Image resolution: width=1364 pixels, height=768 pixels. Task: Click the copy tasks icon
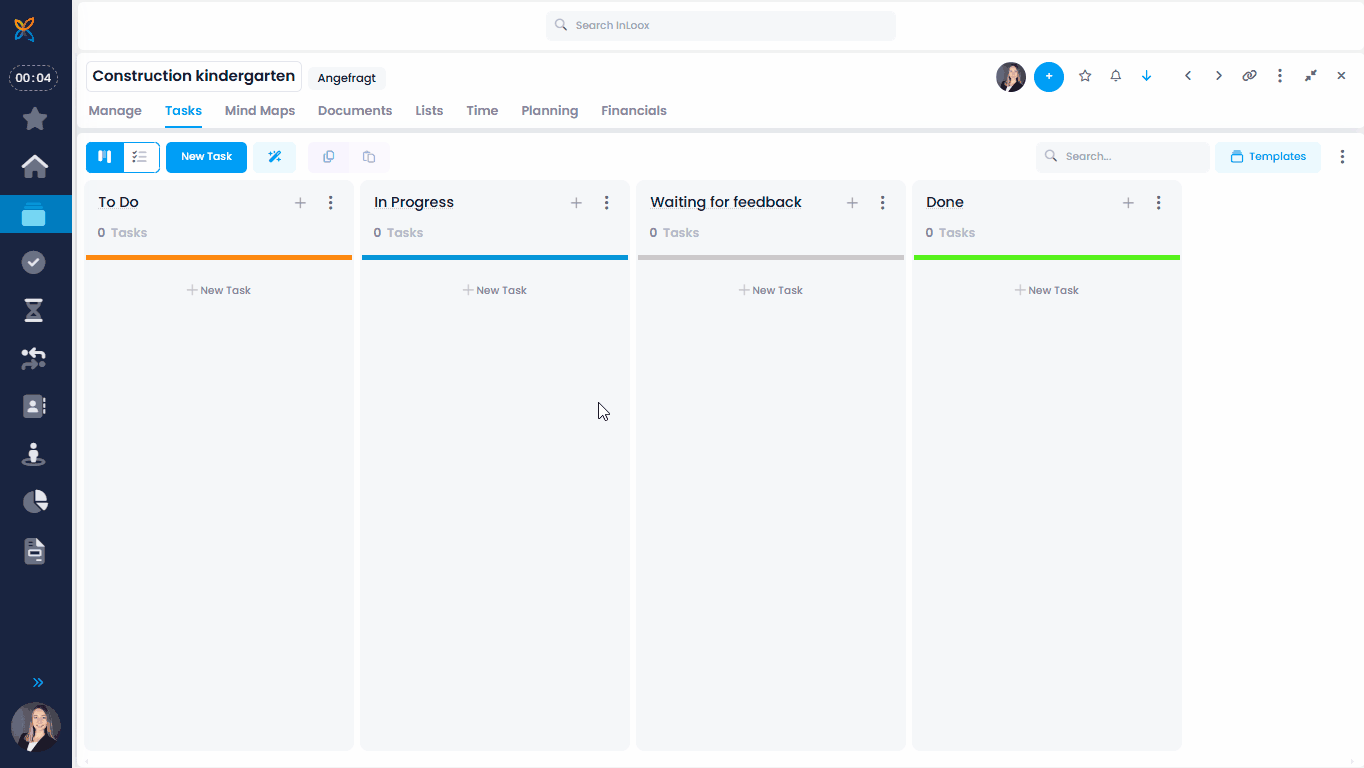coord(328,157)
